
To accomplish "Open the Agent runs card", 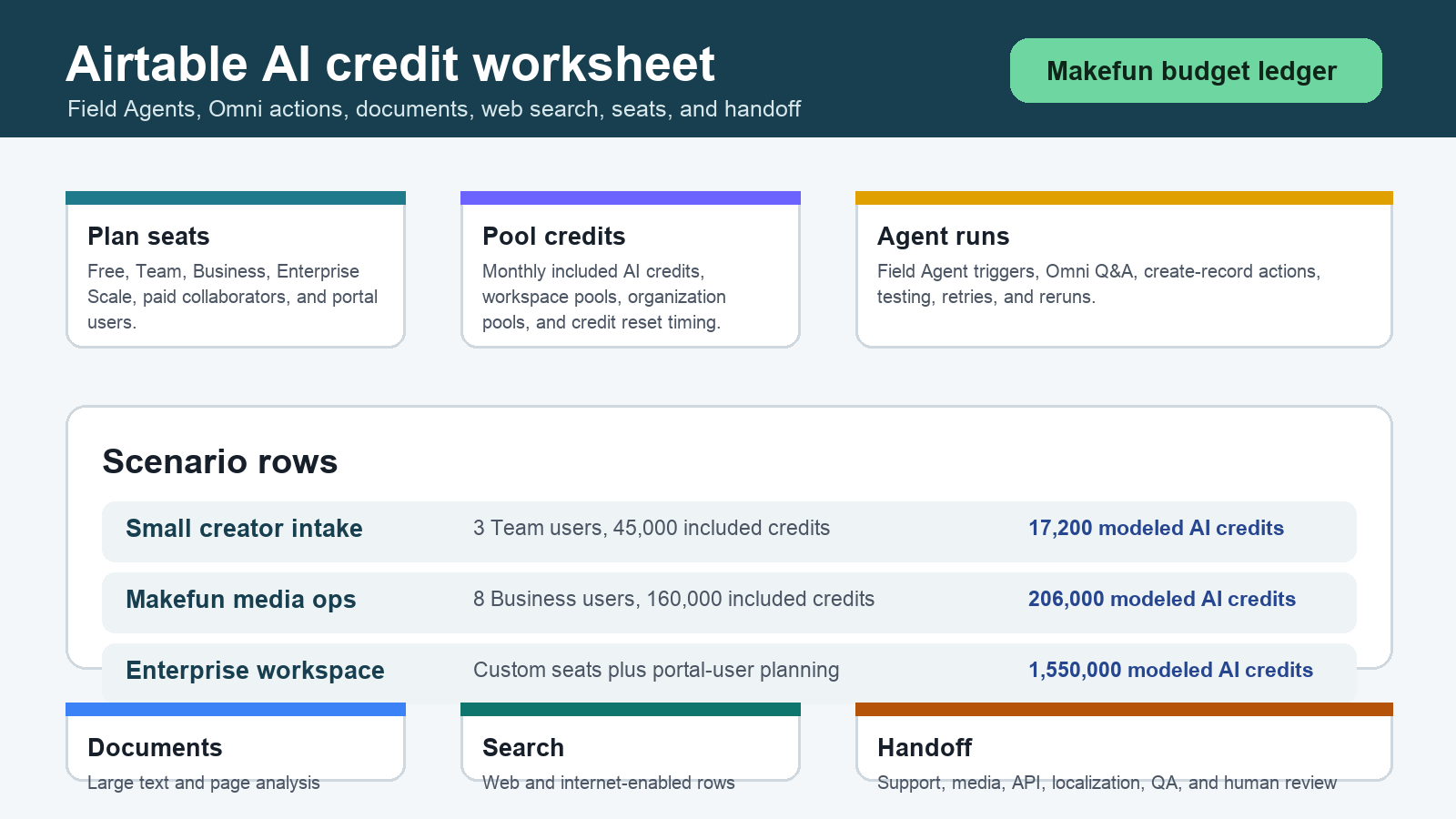I will 1124,269.
